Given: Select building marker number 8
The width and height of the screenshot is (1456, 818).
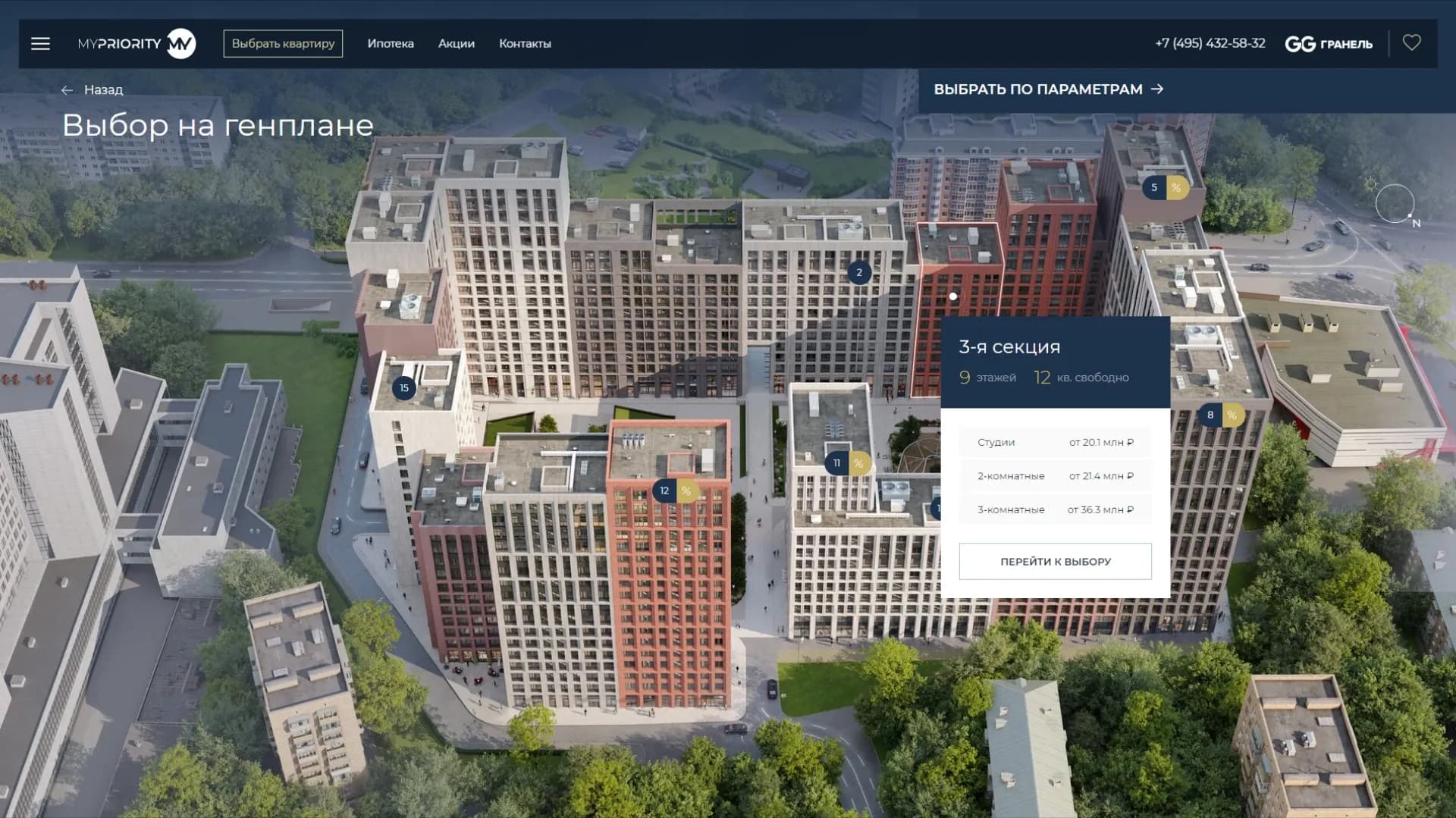Looking at the screenshot, I should 1210,415.
